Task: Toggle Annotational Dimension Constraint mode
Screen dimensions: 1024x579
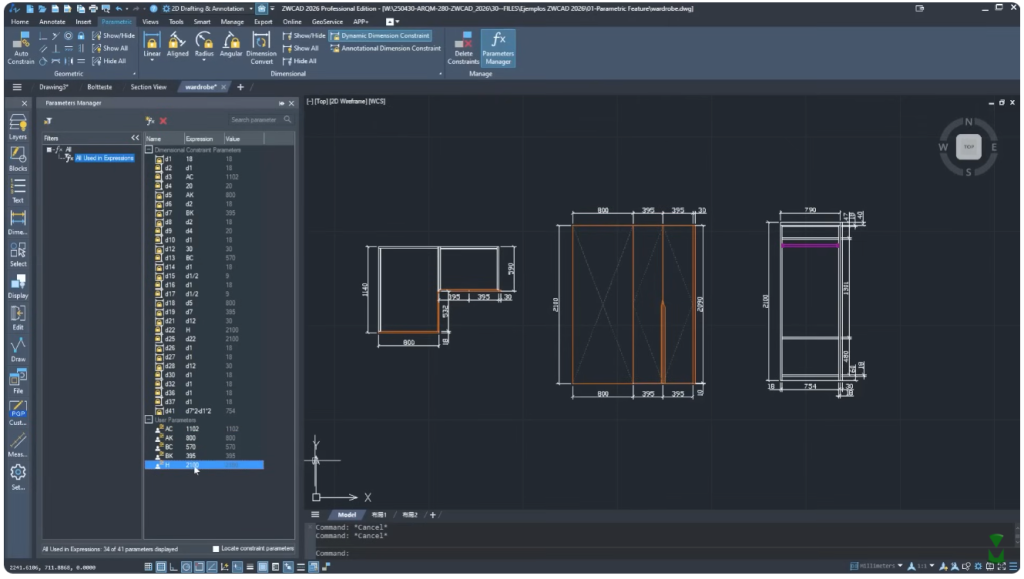Action: coord(385,48)
